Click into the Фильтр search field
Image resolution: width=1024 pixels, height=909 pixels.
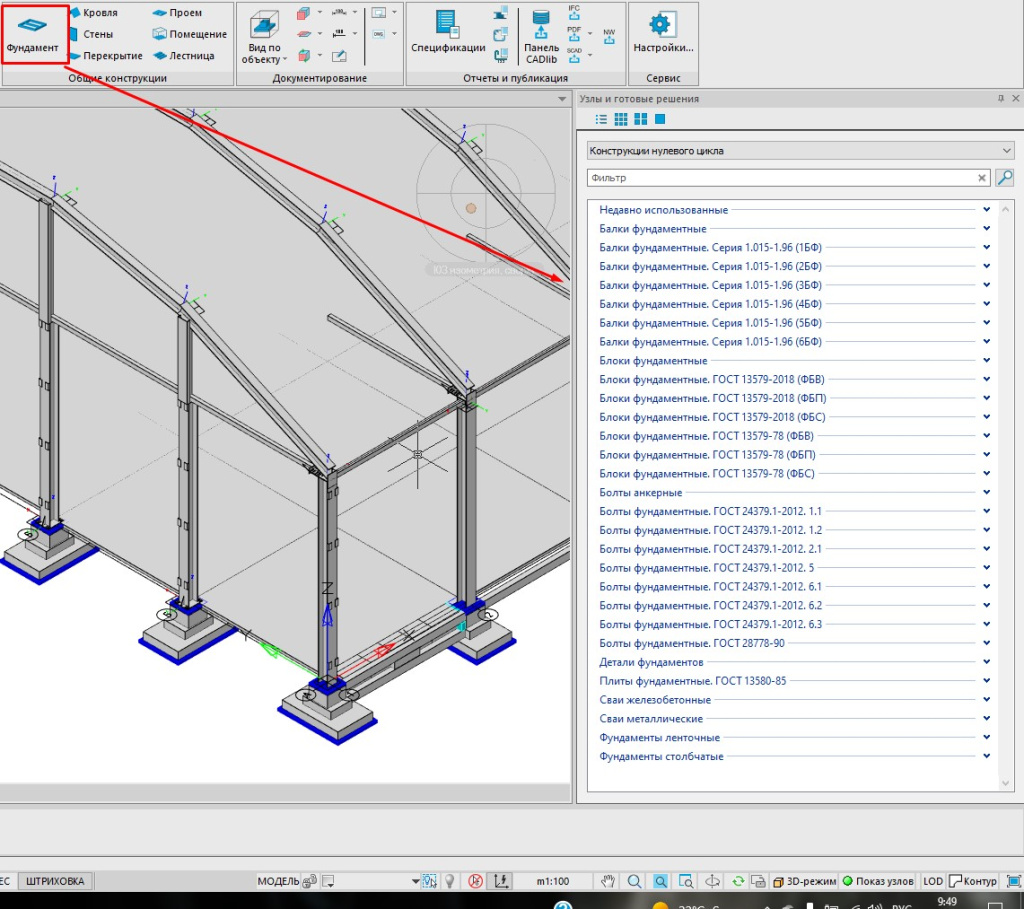pos(780,178)
